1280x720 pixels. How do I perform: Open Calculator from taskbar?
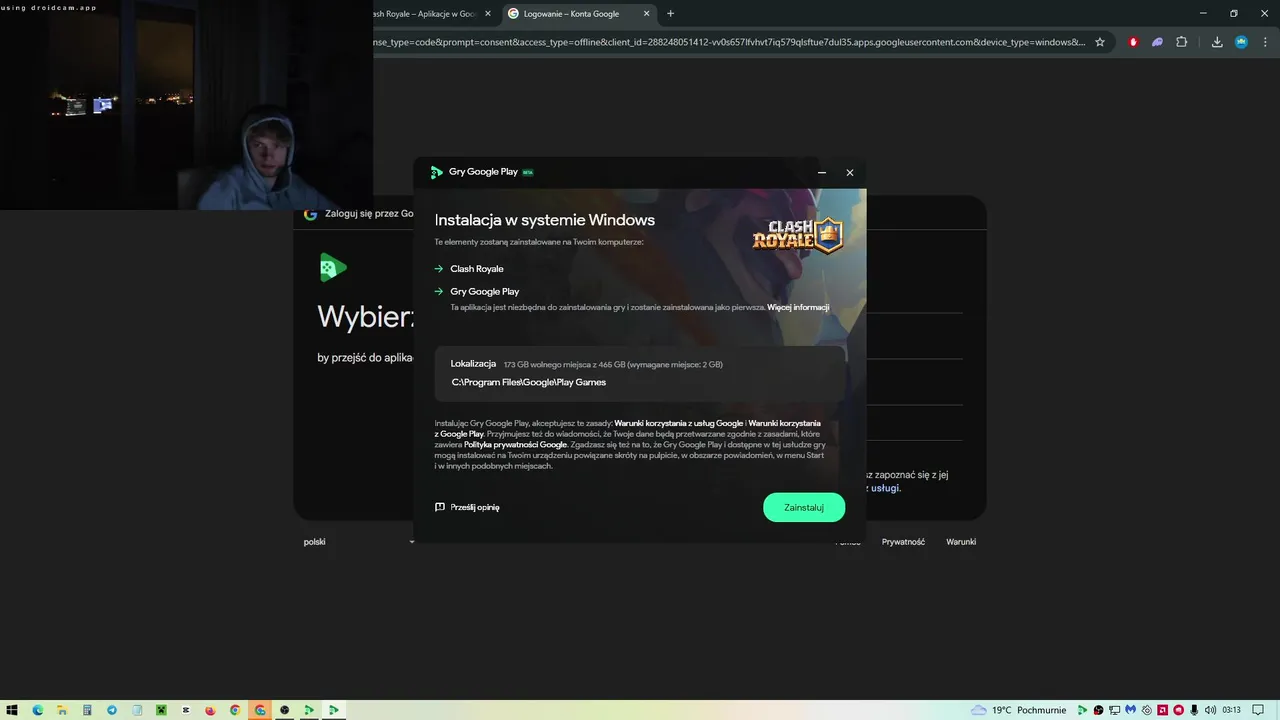[x=87, y=710]
